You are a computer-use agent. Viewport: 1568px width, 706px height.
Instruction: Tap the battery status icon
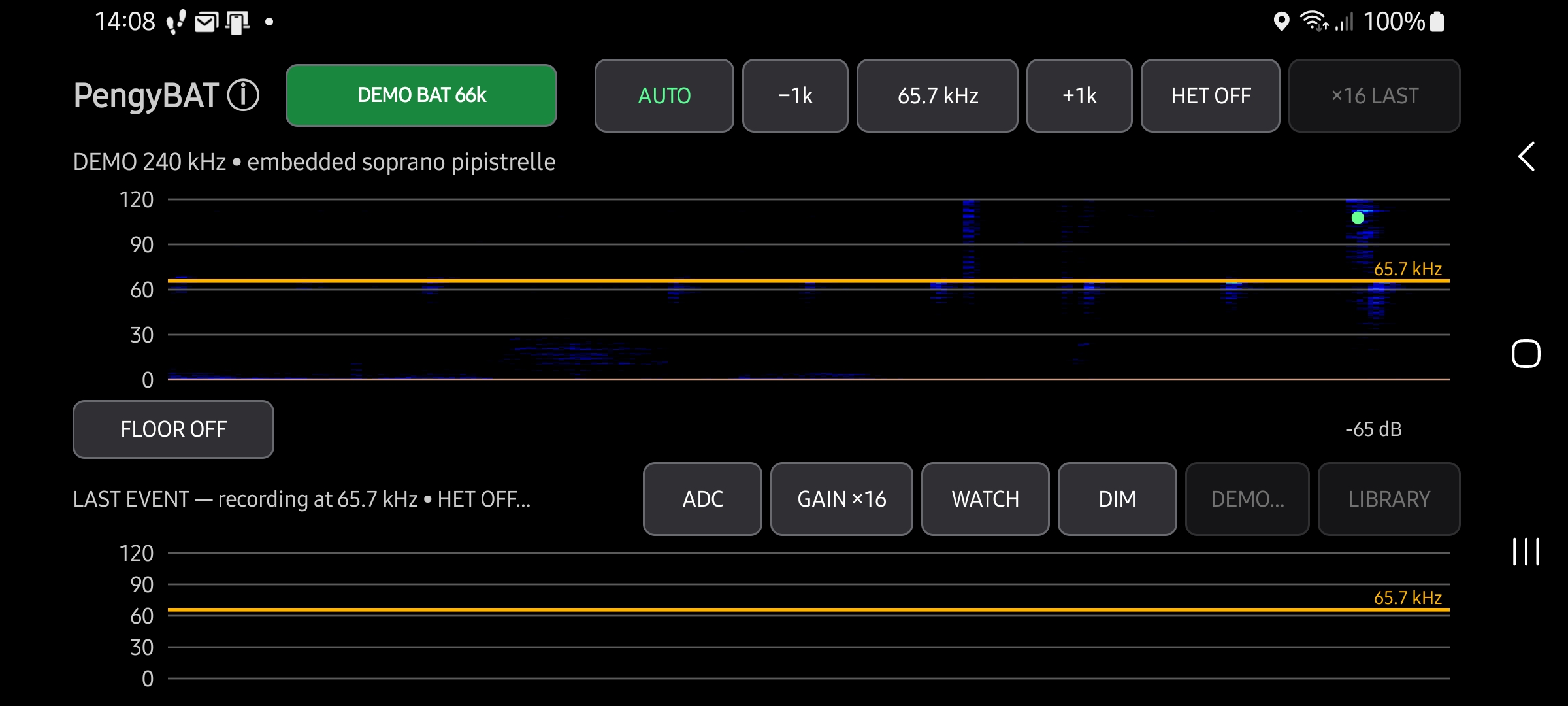1437,22
